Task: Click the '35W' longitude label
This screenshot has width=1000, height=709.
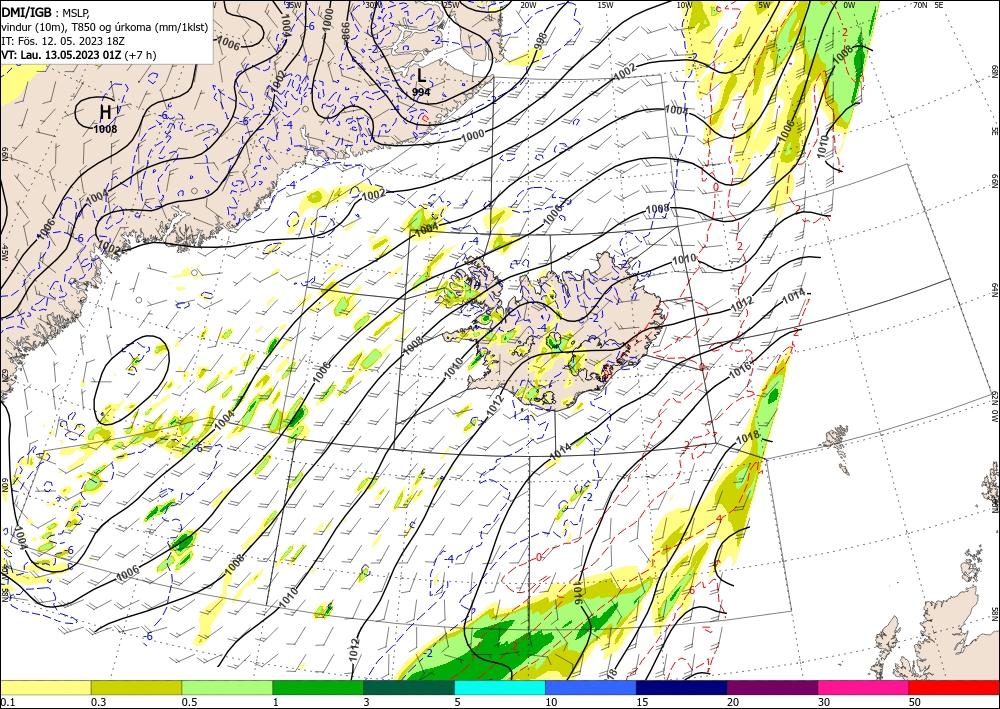Action: (293, 5)
